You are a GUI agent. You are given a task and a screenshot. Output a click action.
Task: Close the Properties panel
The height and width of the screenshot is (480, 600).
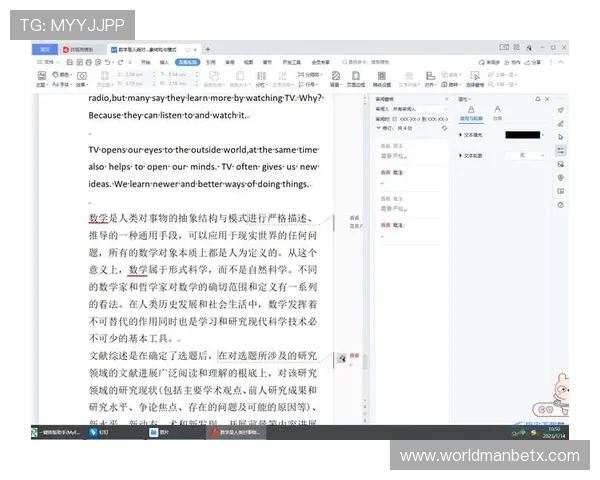[x=547, y=99]
